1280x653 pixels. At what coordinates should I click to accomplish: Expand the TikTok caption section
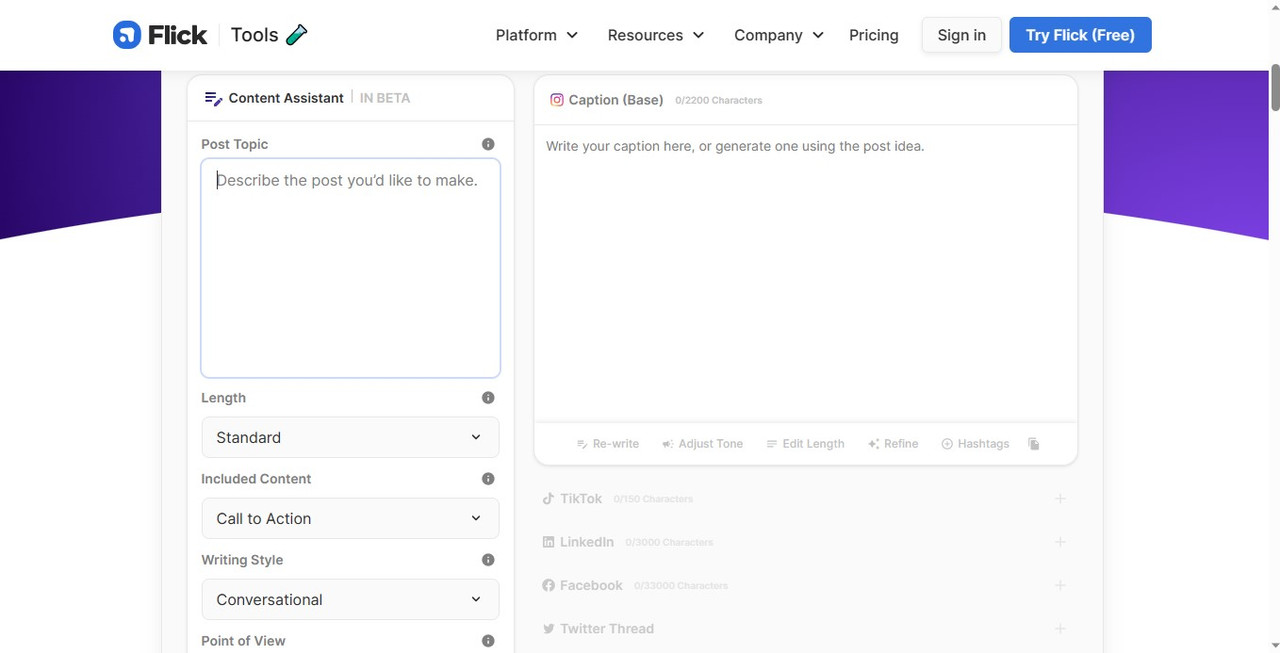1060,499
